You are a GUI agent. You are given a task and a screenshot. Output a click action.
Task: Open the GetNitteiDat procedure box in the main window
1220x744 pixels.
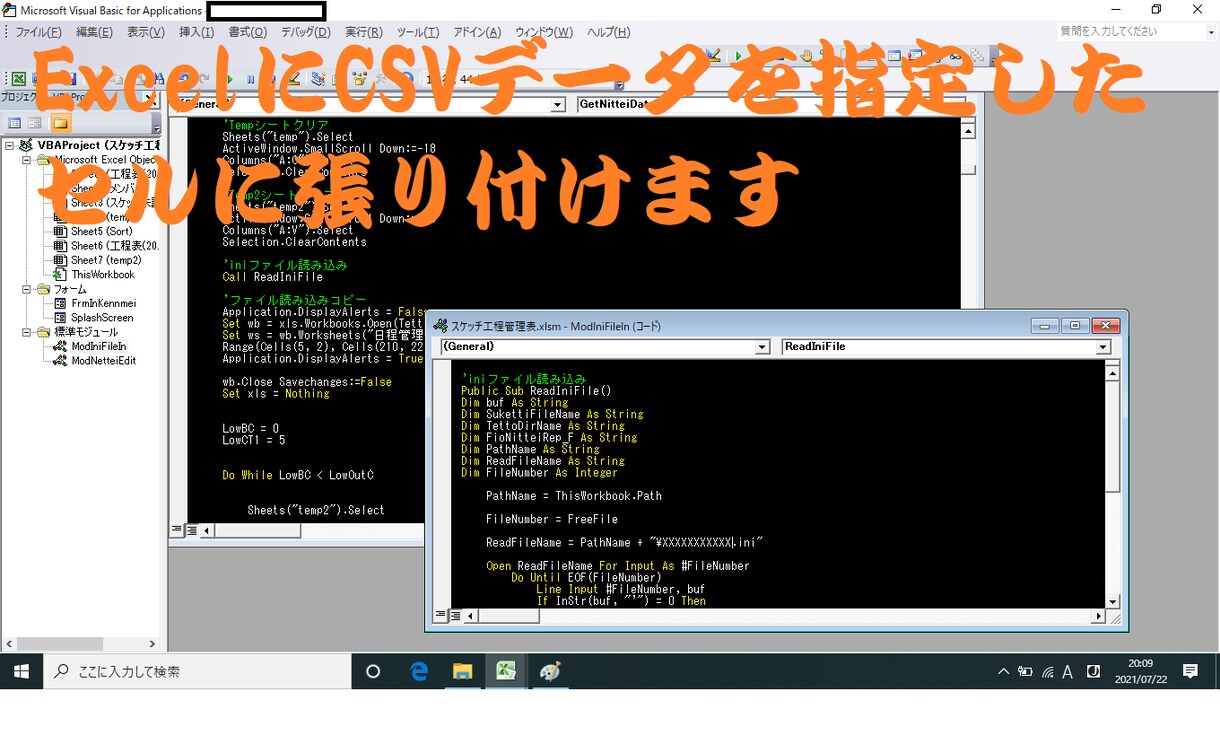pyautogui.click(x=771, y=104)
